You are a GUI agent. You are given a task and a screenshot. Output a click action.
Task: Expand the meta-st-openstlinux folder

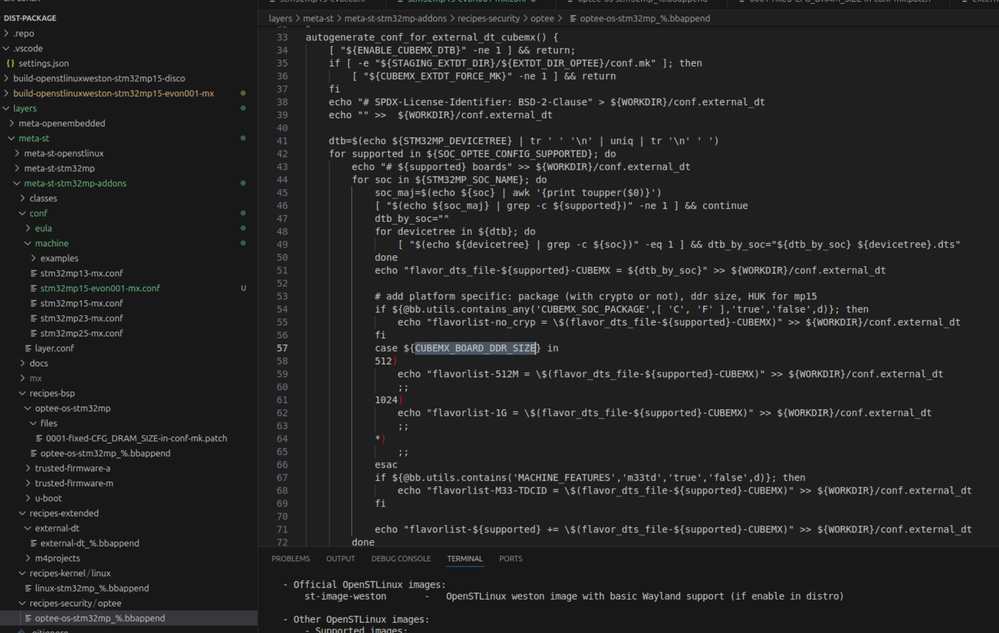click(x=17, y=153)
